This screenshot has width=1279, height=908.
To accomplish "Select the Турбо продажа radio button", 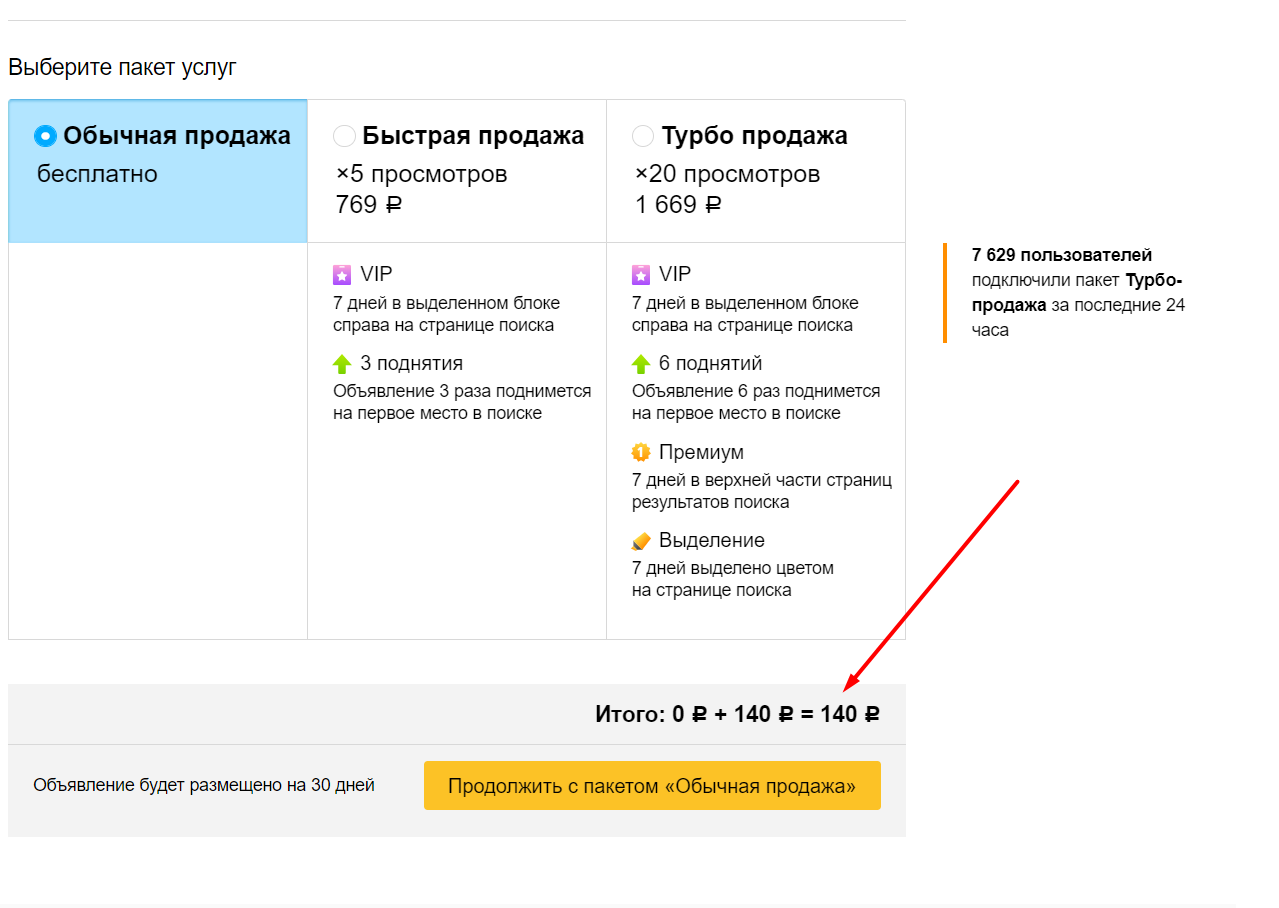I will click(643, 136).
